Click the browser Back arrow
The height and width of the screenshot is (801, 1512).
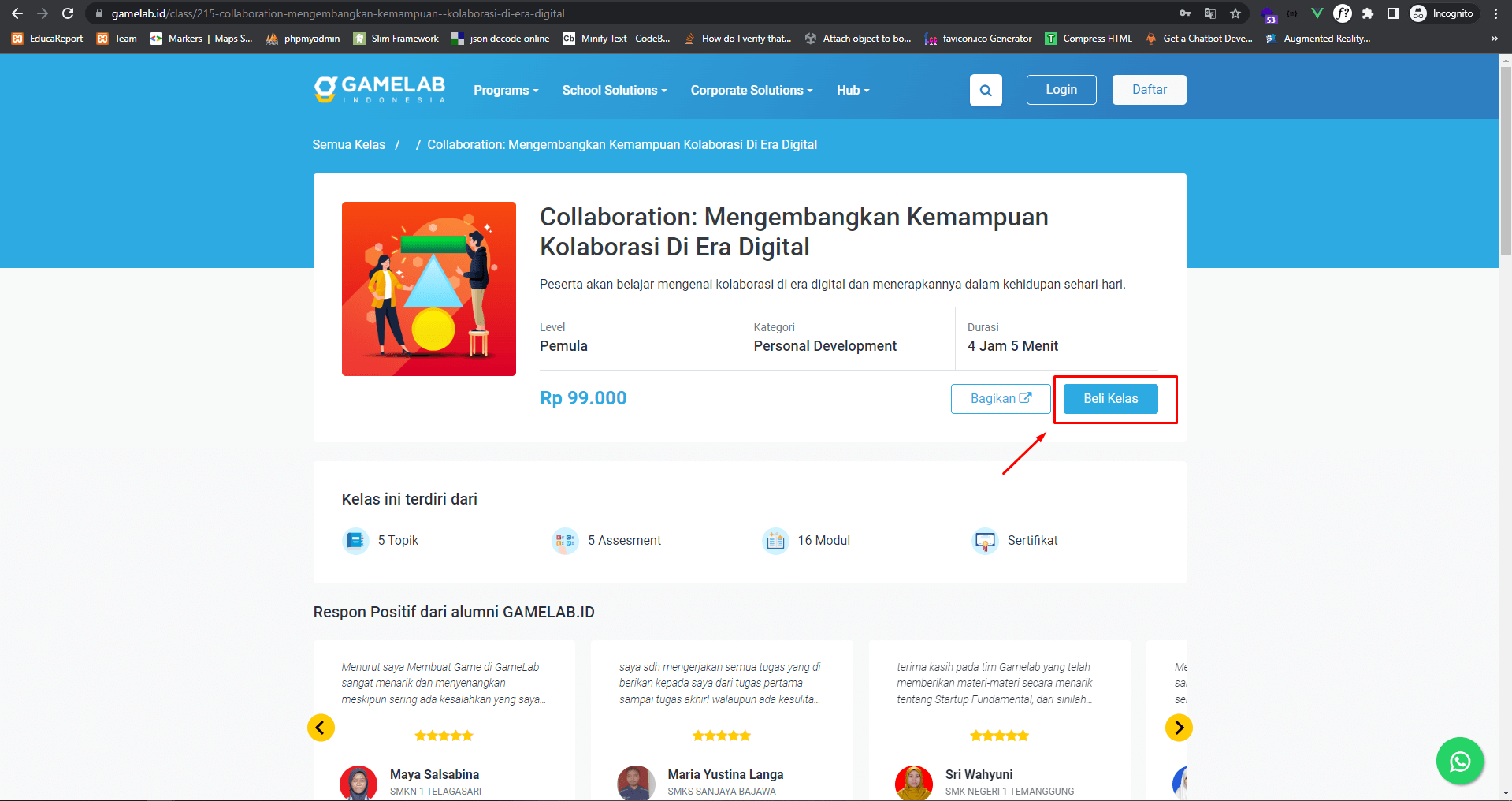[x=17, y=13]
